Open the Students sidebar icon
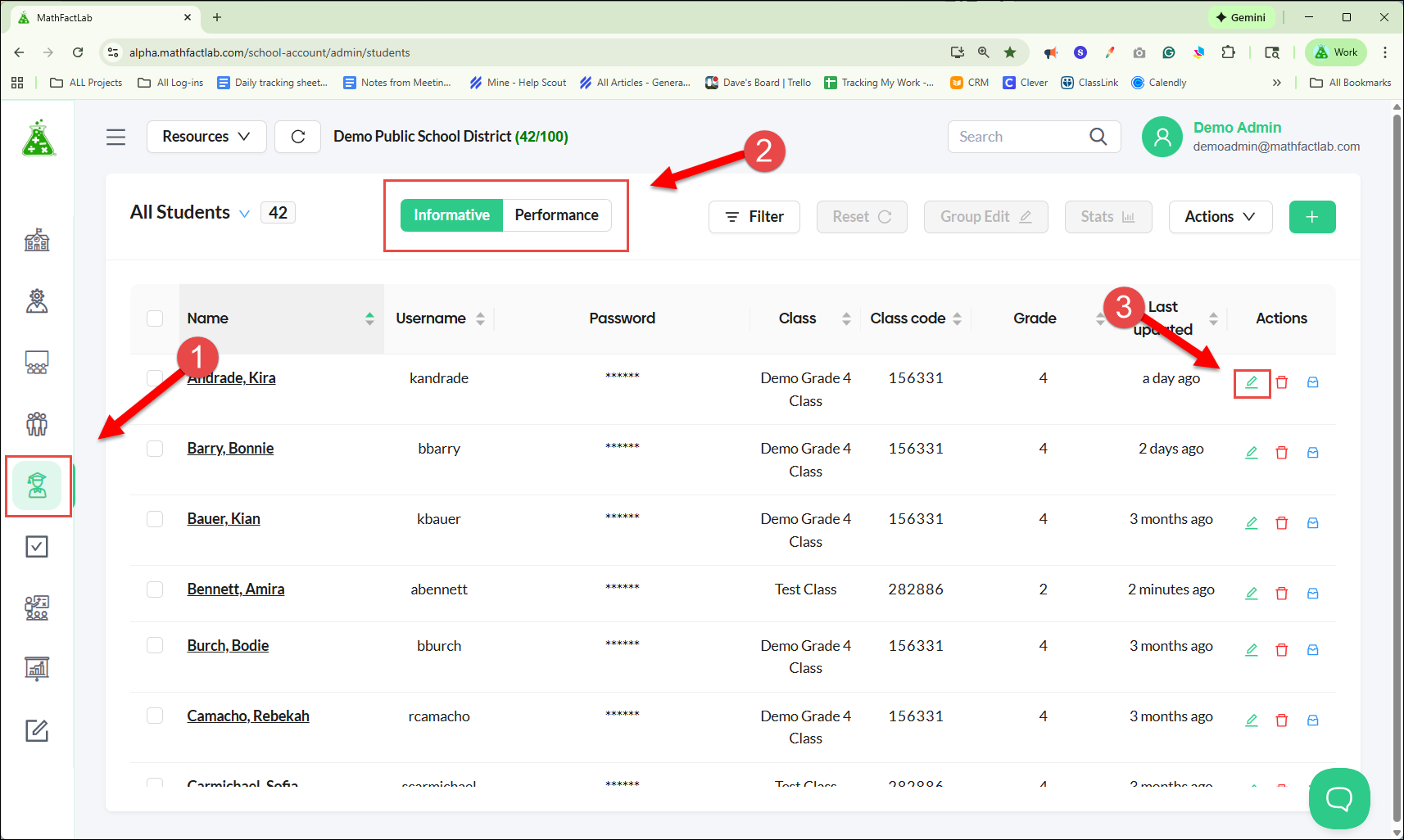The height and width of the screenshot is (840, 1404). tap(38, 485)
